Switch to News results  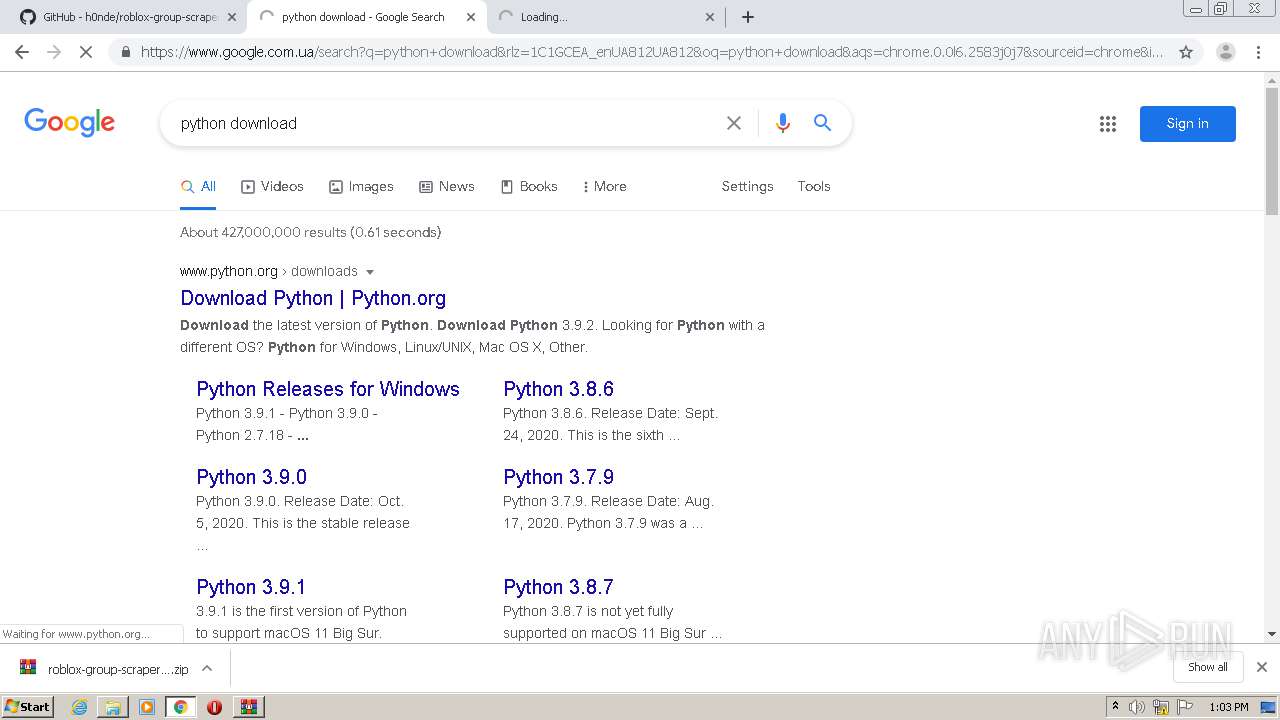coord(446,187)
